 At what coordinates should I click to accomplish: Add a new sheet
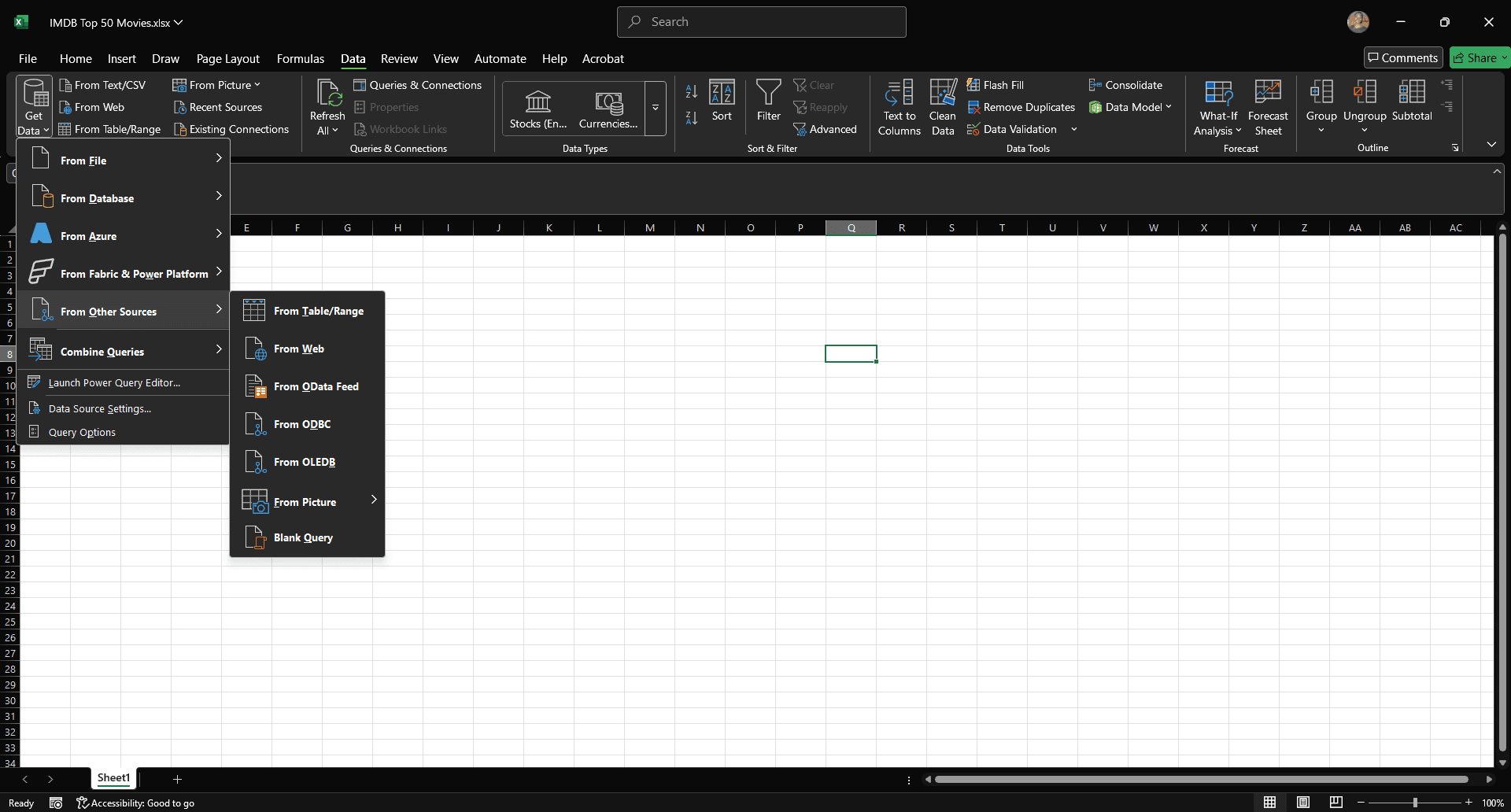point(177,779)
